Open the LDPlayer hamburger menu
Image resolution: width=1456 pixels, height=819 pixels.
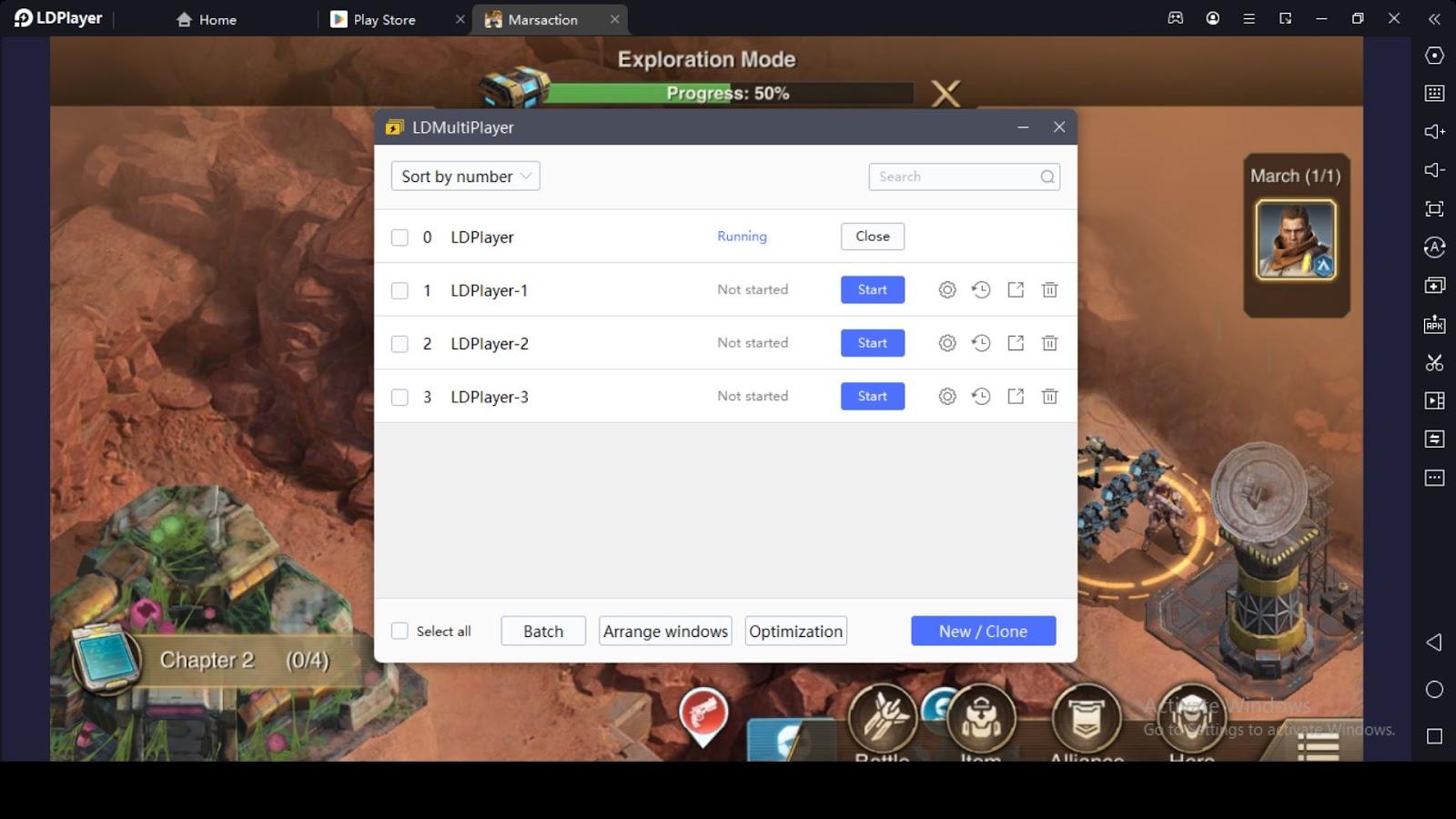tap(1249, 18)
